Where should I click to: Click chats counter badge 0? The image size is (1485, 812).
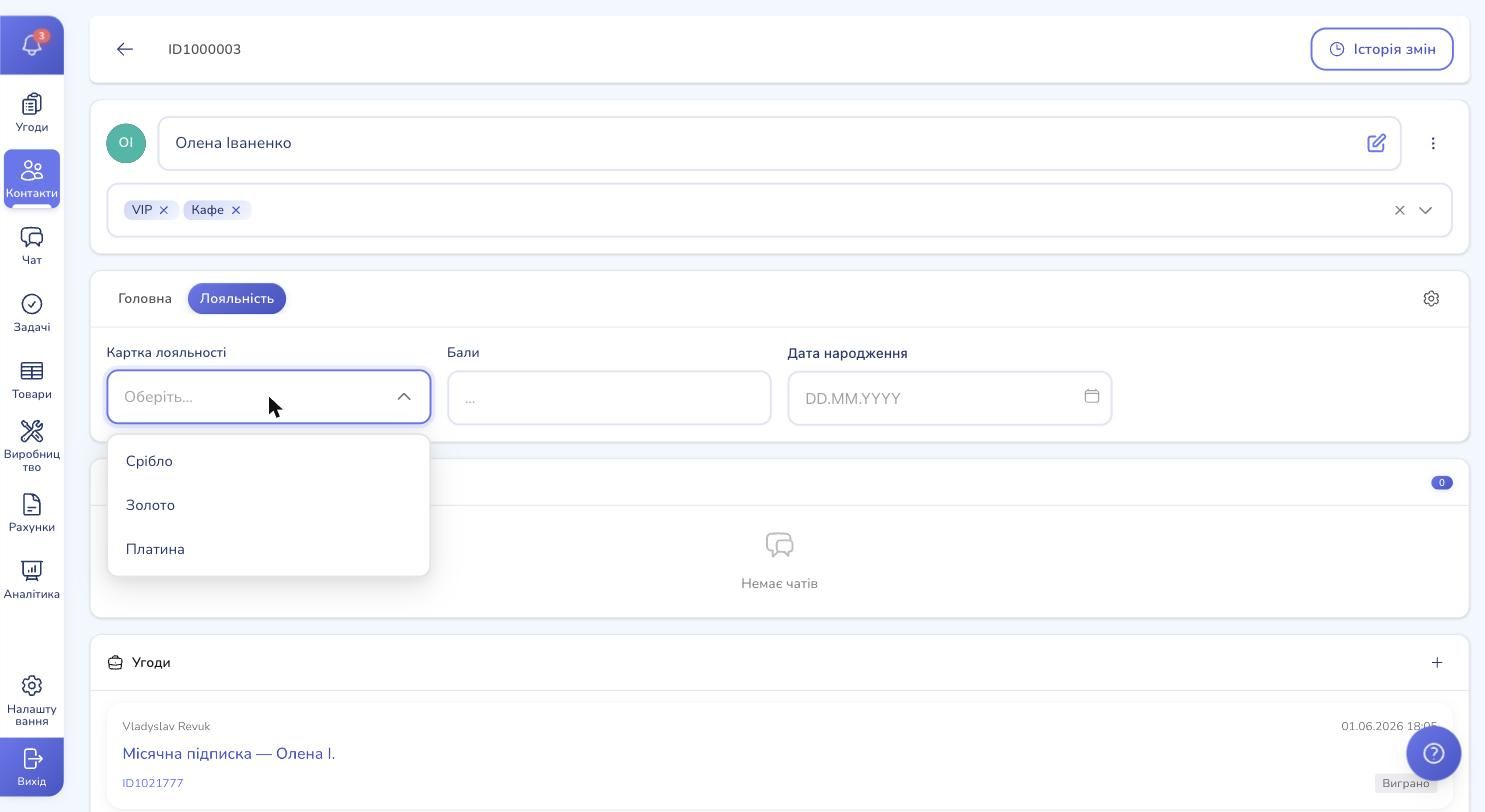tap(1442, 482)
